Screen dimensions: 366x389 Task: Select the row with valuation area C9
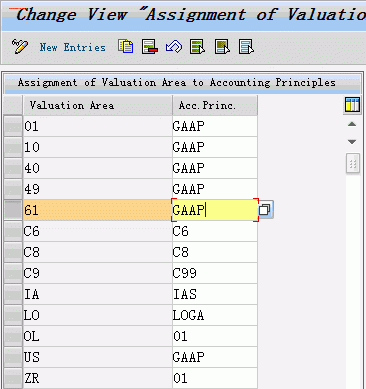point(13,273)
